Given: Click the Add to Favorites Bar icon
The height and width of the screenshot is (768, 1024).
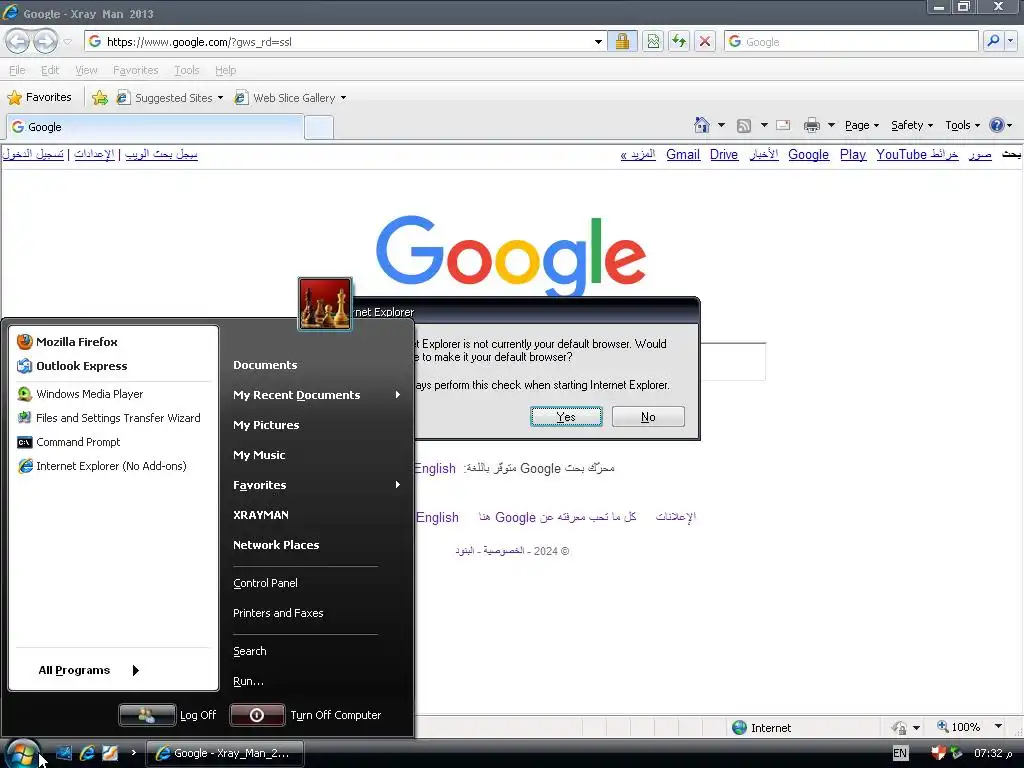Looking at the screenshot, I should click(x=100, y=98).
